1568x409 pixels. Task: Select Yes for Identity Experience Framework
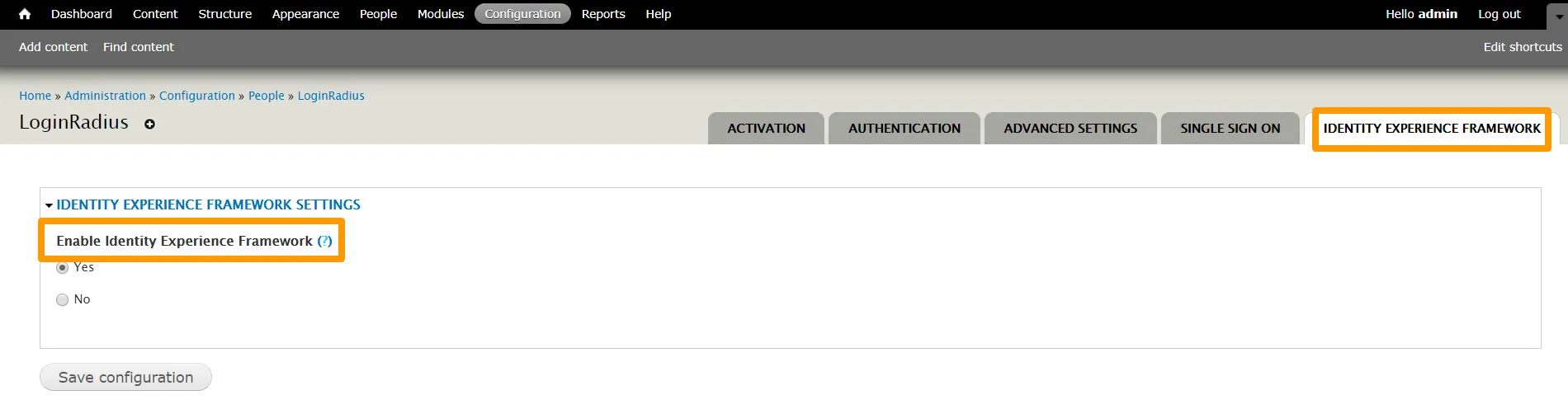62,268
